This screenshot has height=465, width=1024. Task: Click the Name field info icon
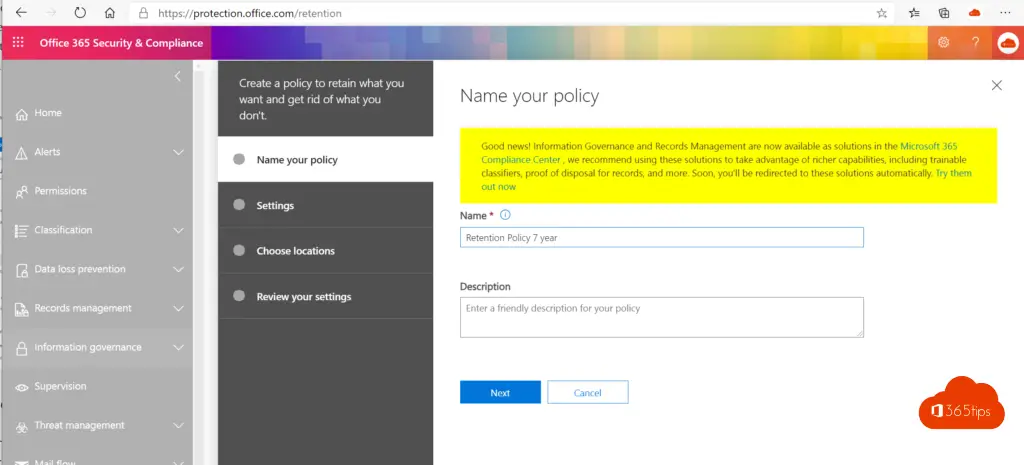(x=505, y=215)
